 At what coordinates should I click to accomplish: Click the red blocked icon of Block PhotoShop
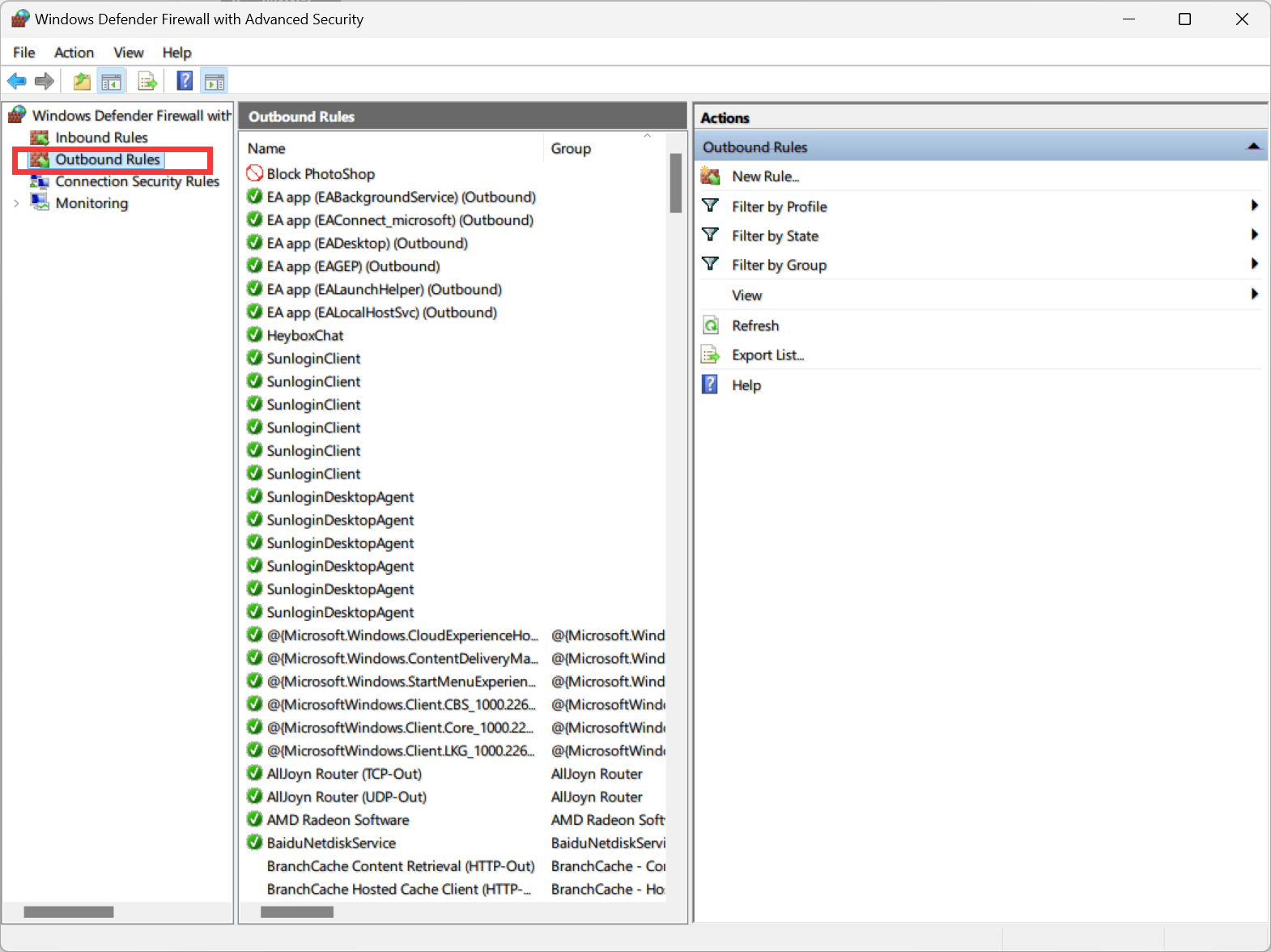pos(255,173)
